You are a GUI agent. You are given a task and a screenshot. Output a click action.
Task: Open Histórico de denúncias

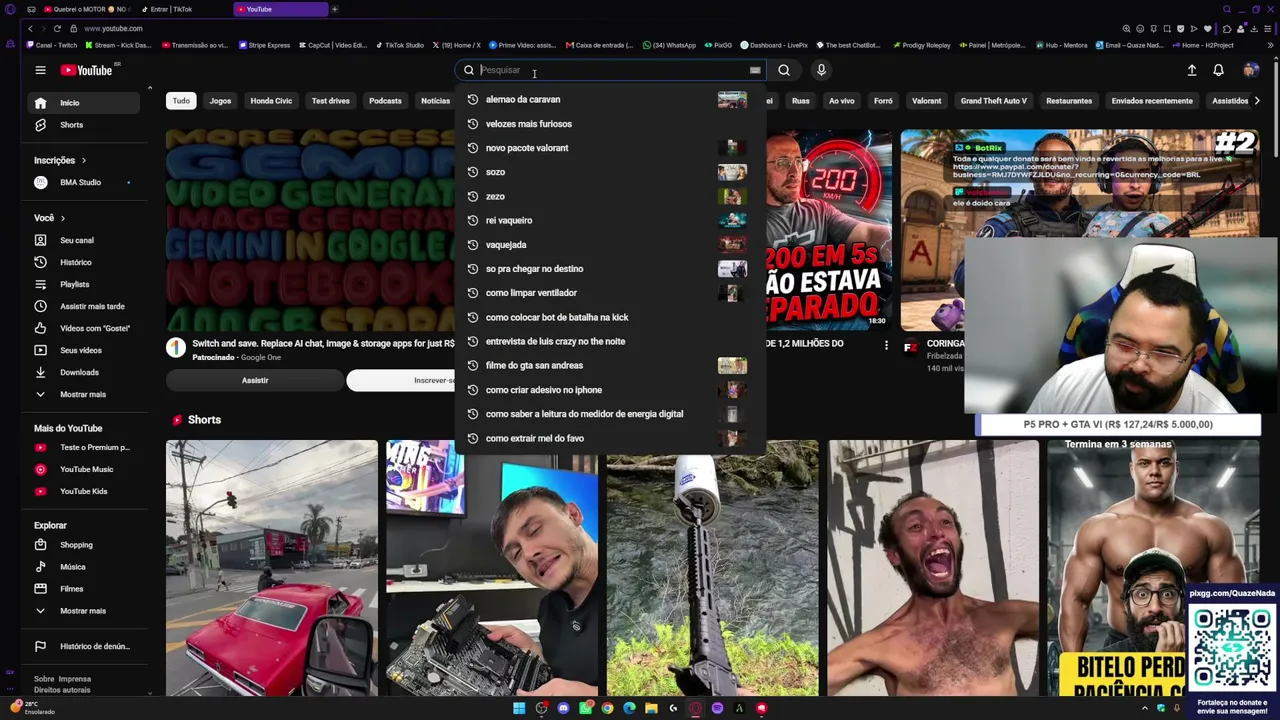[x=83, y=646]
